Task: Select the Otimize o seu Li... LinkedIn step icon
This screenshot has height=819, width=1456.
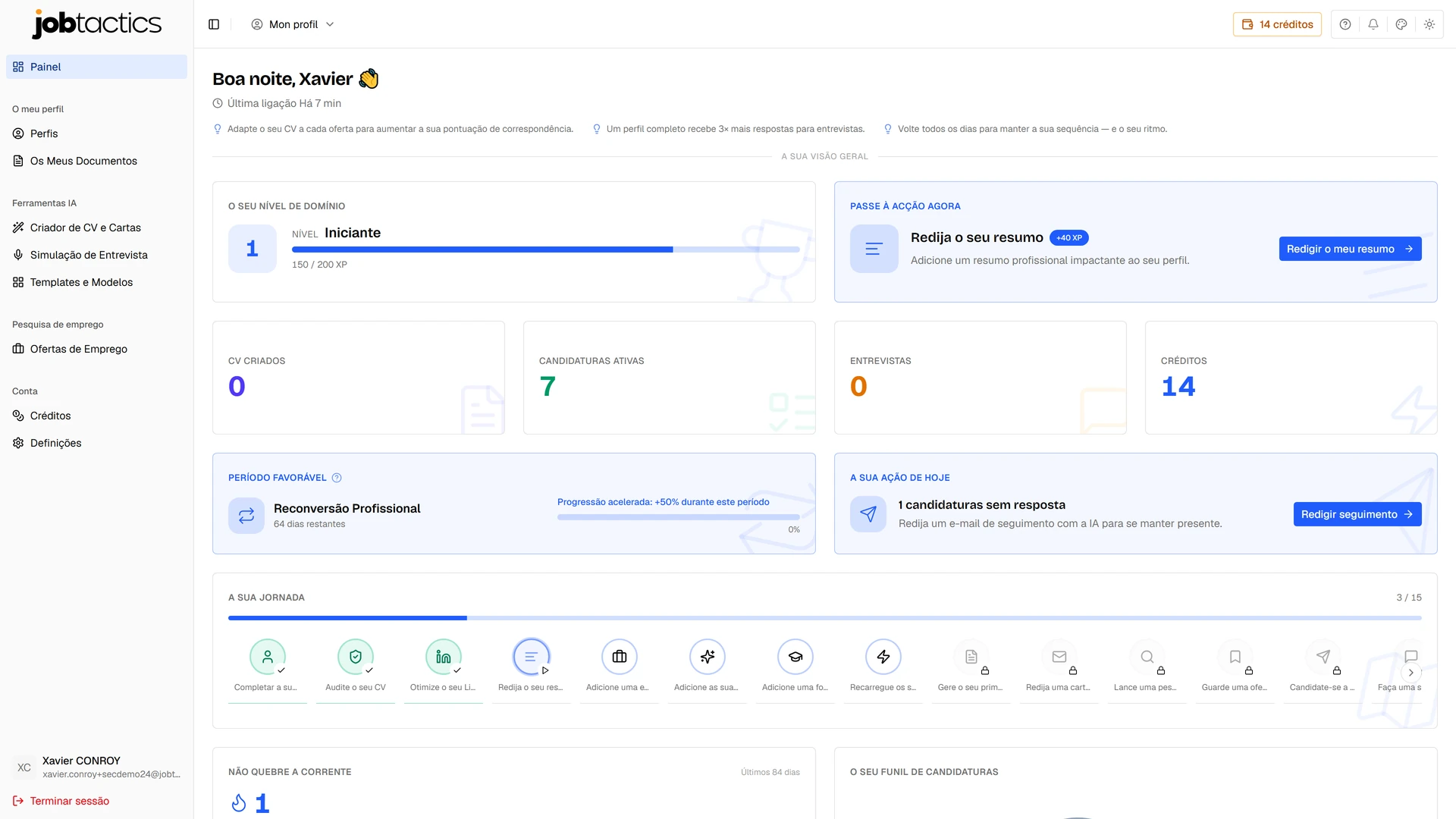Action: (x=444, y=657)
